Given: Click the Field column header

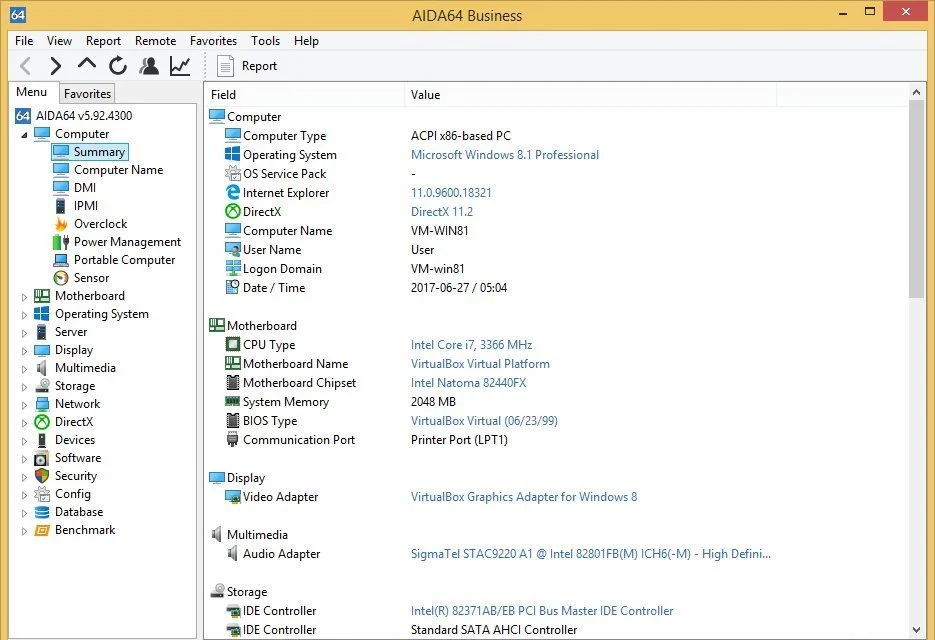Looking at the screenshot, I should tap(305, 95).
